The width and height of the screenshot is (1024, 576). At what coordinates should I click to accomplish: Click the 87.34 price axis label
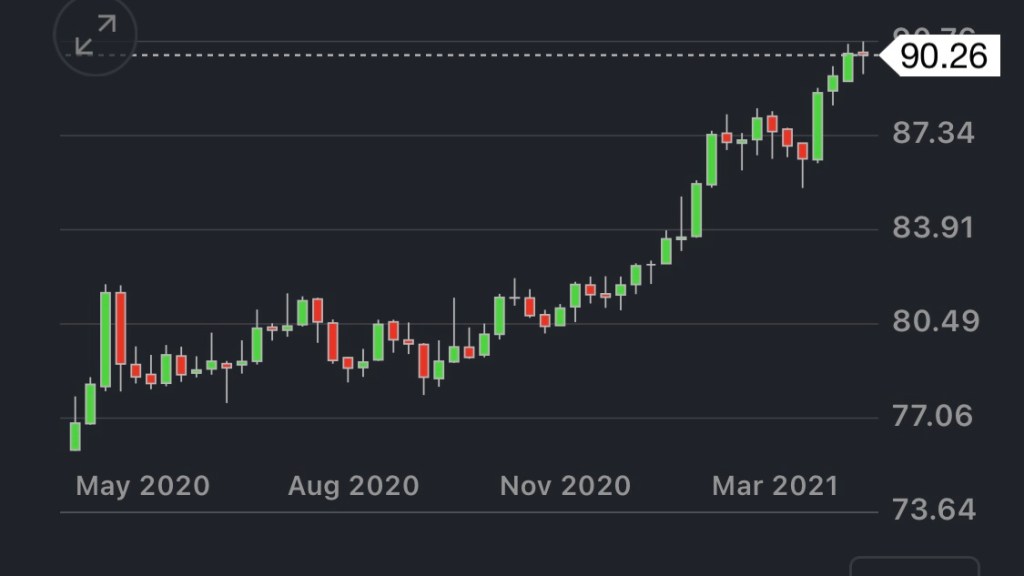(932, 133)
